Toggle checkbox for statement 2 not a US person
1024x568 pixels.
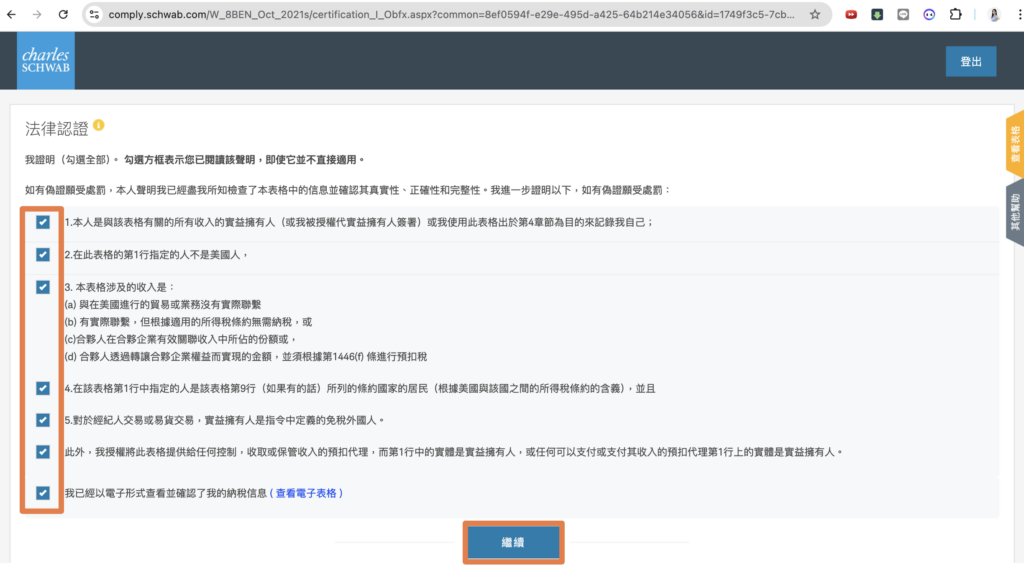(x=42, y=255)
